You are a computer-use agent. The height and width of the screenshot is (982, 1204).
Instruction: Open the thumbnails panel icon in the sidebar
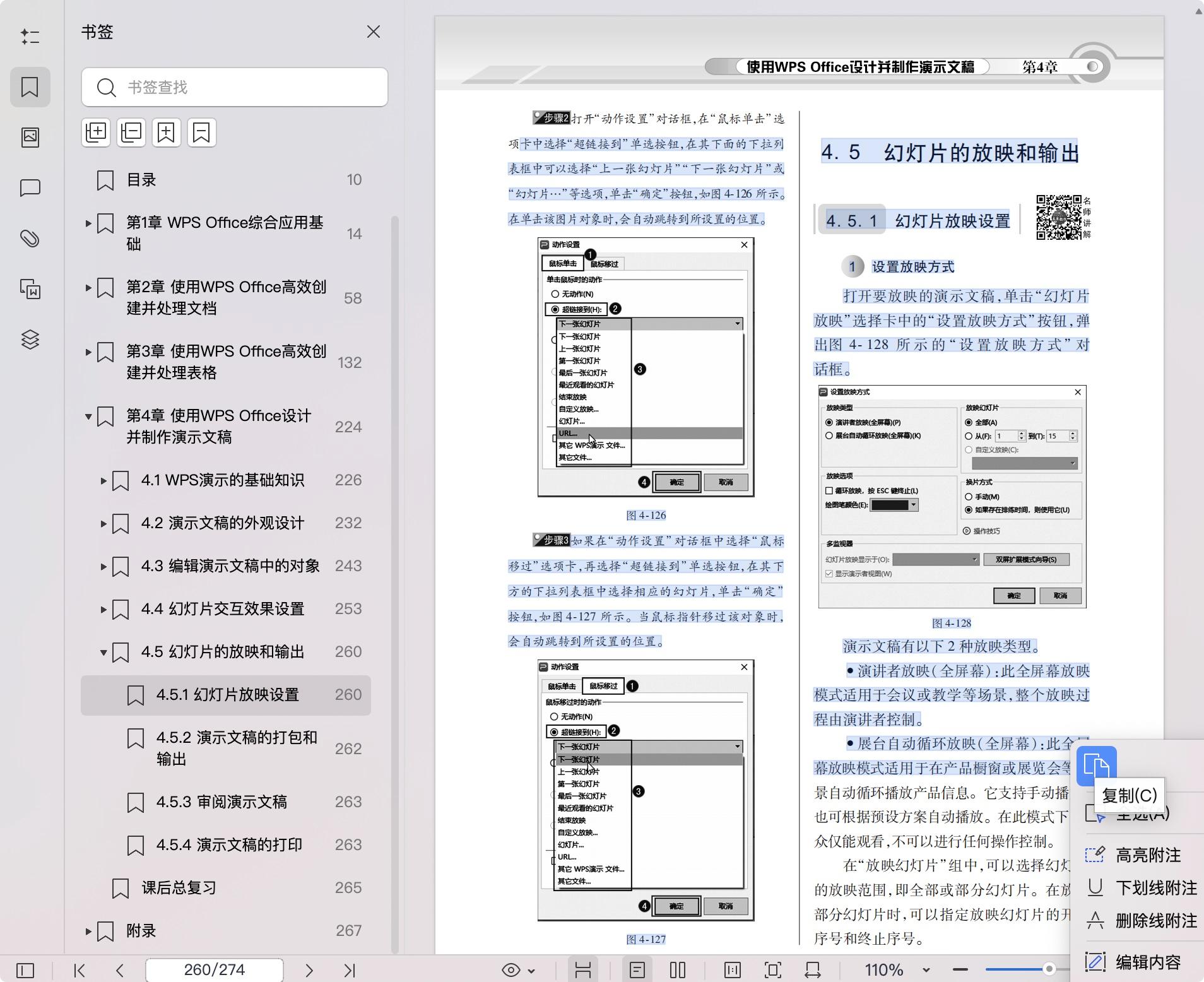(30, 137)
